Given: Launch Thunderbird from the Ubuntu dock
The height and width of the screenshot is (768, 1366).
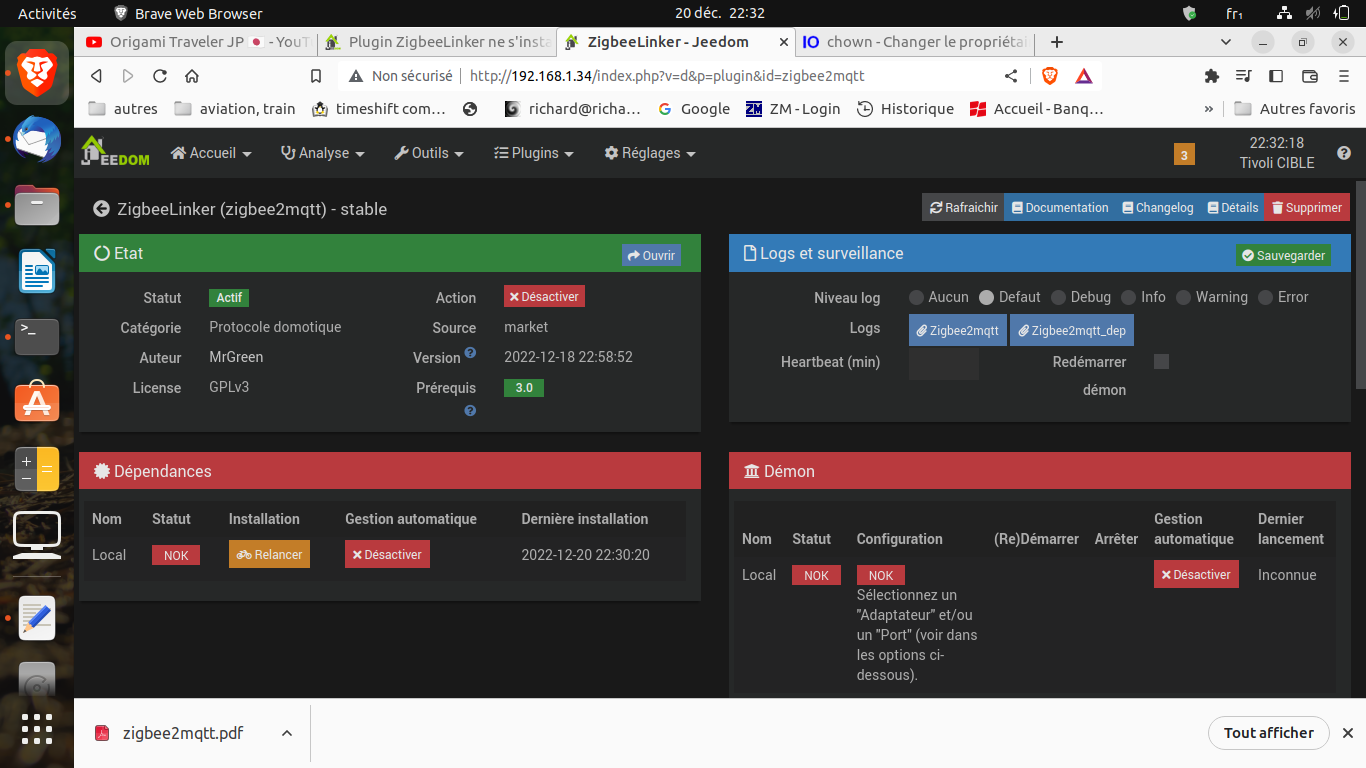Looking at the screenshot, I should point(37,140).
